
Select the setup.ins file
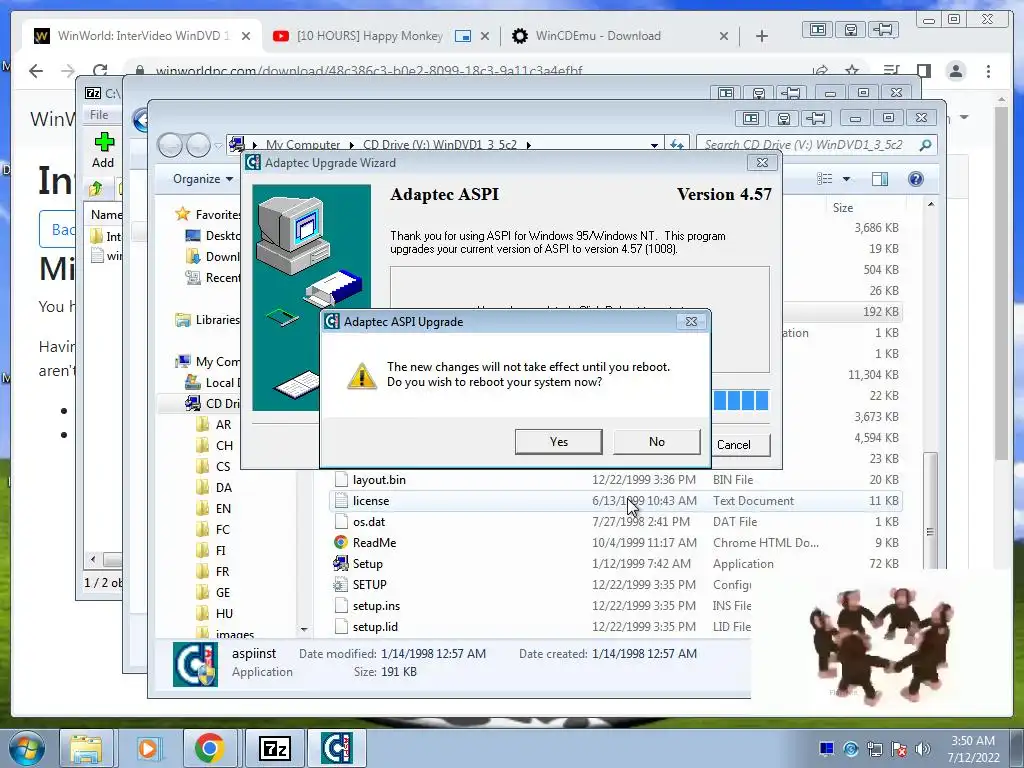coord(542,606)
